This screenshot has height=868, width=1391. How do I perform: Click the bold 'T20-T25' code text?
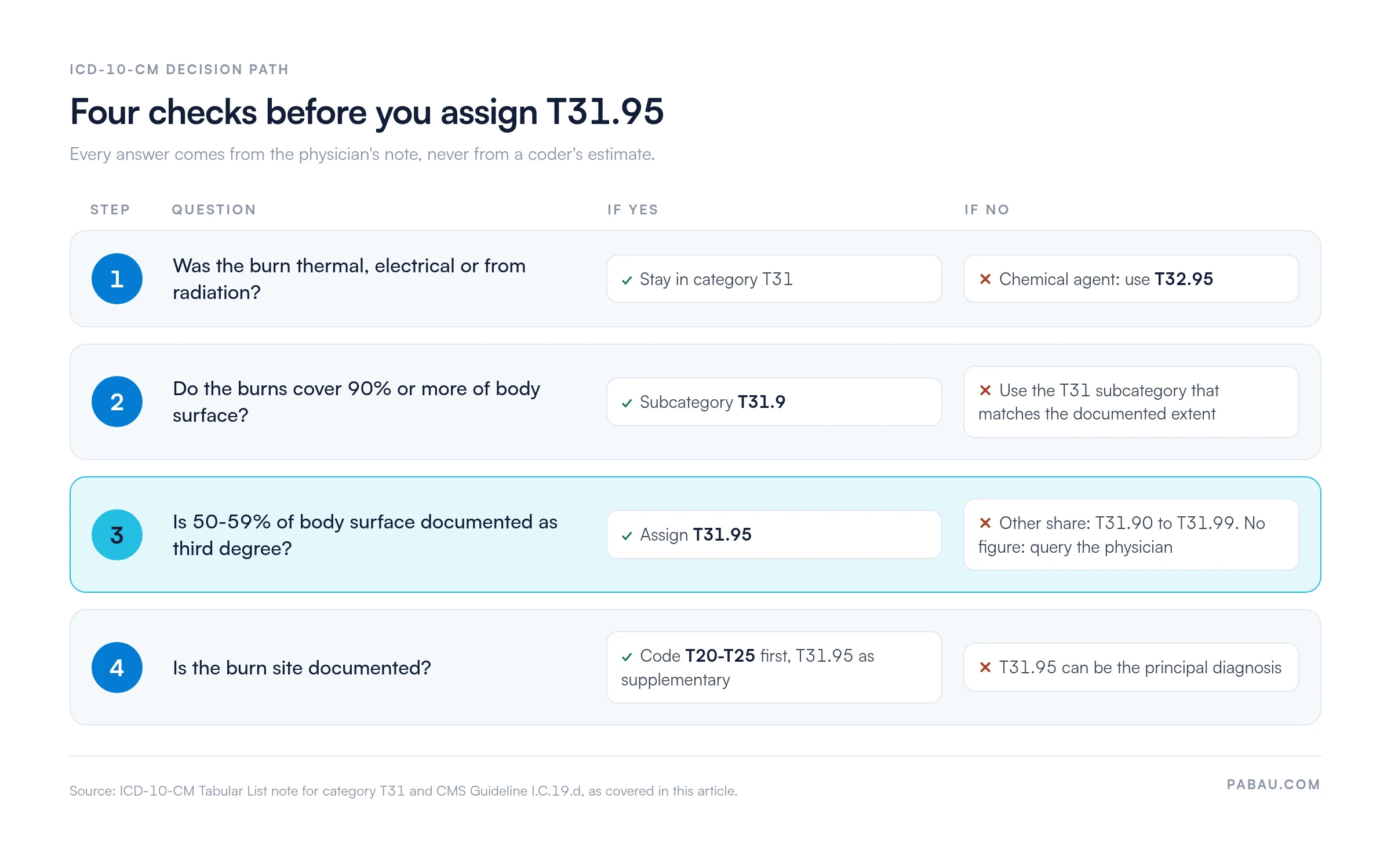[x=720, y=656]
